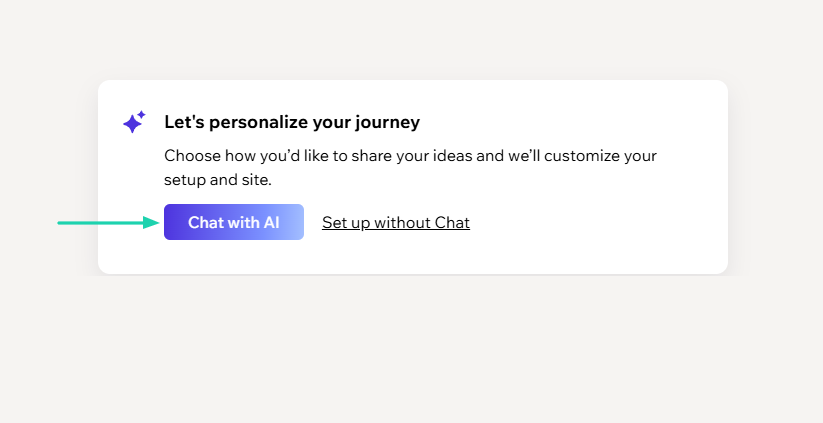Viewport: 823px width, 423px height.
Task: Click the "Let's personalize your journey" heading
Action: pos(291,122)
